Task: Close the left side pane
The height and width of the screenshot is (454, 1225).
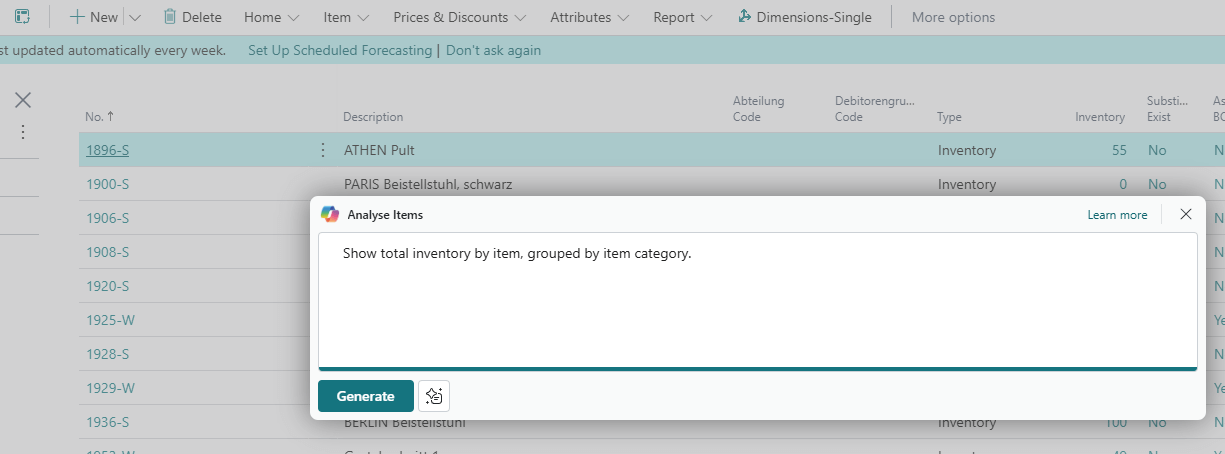Action: (x=23, y=100)
